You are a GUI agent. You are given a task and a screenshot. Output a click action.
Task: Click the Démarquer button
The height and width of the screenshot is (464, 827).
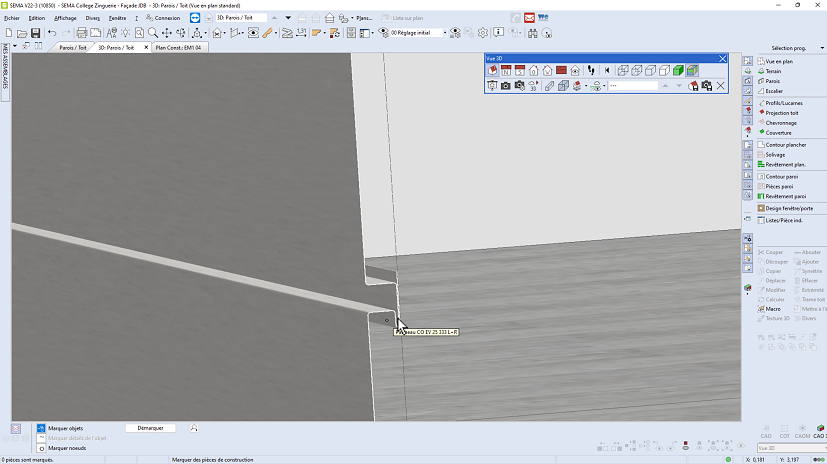(x=150, y=428)
